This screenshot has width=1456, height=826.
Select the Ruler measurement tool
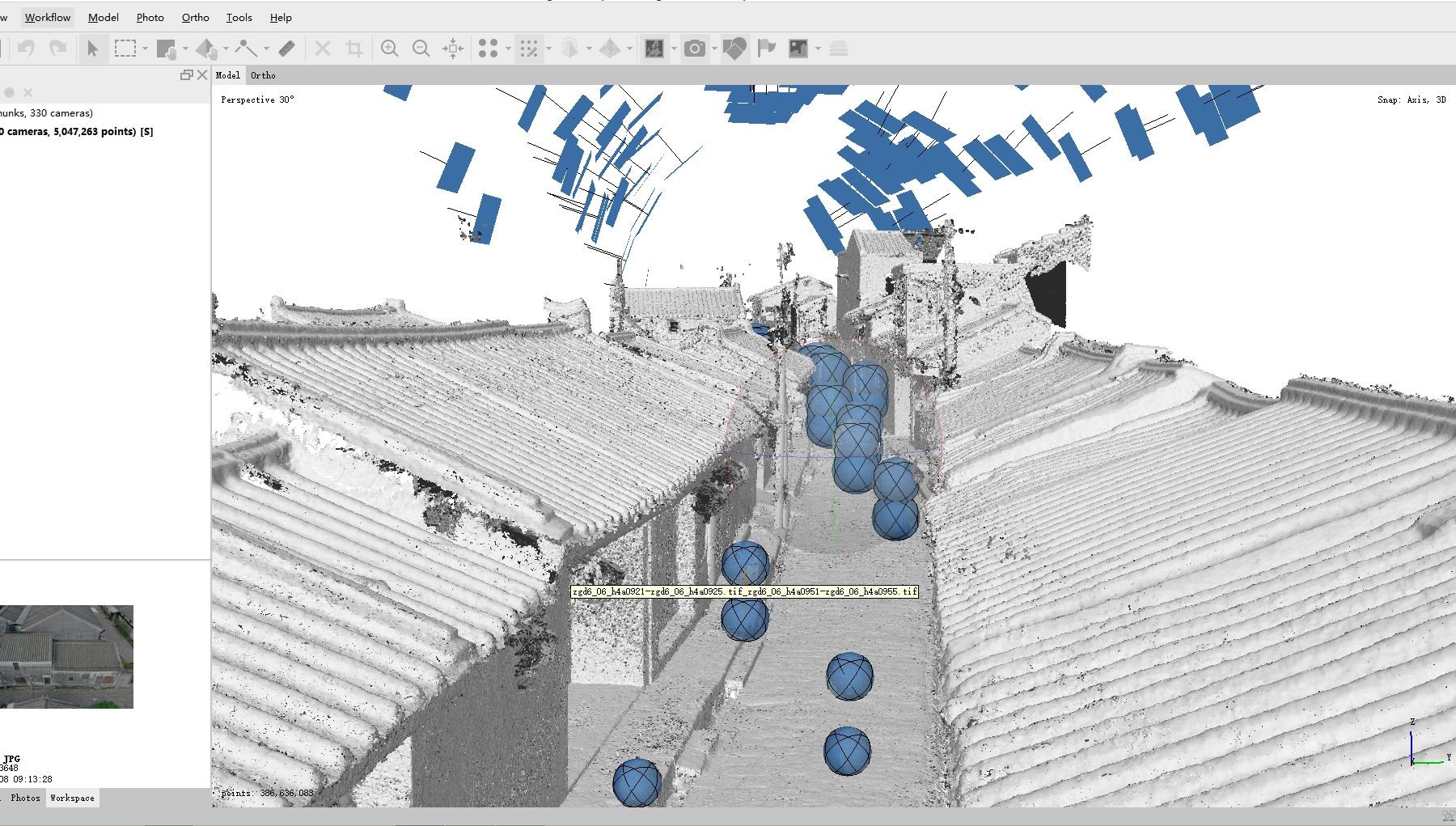point(286,49)
